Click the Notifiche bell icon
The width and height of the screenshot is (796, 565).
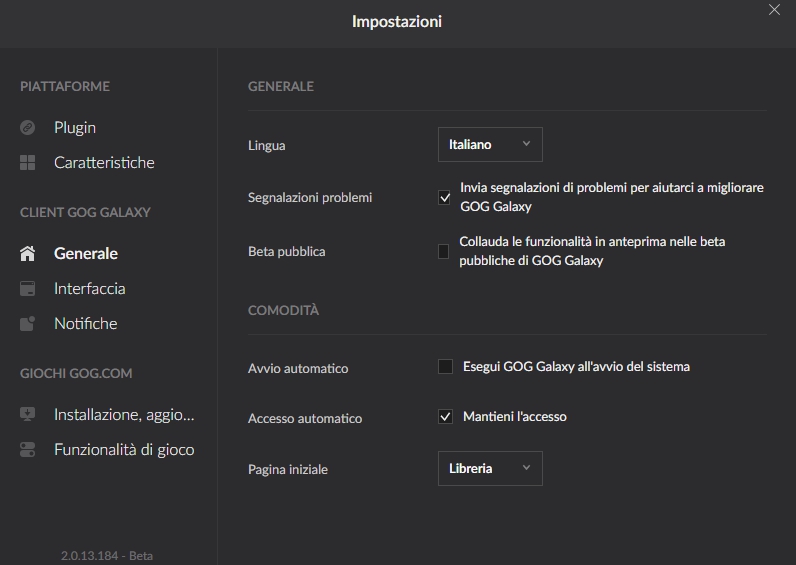[x=27, y=323]
